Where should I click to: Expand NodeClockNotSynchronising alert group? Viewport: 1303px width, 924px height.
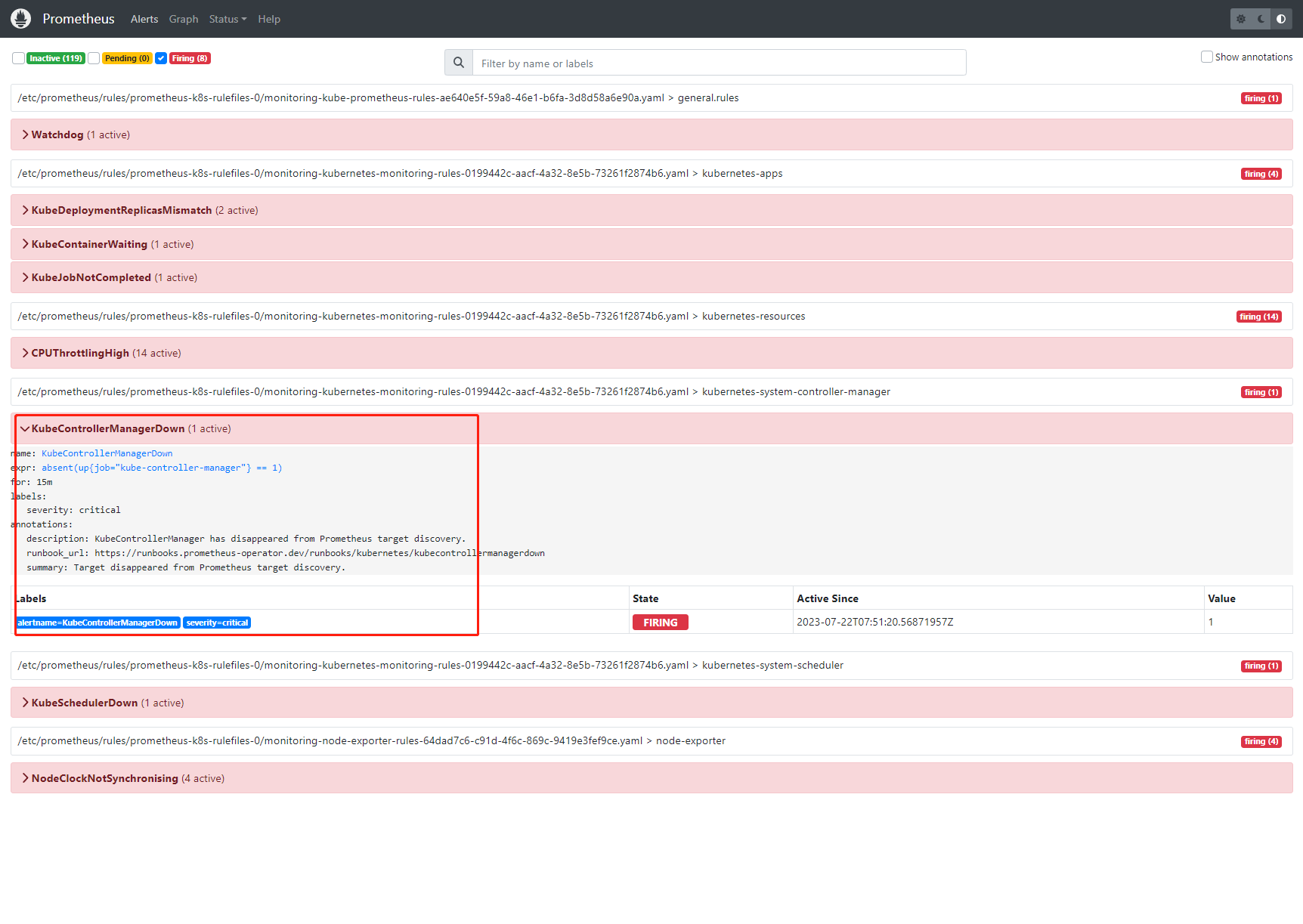pos(651,778)
